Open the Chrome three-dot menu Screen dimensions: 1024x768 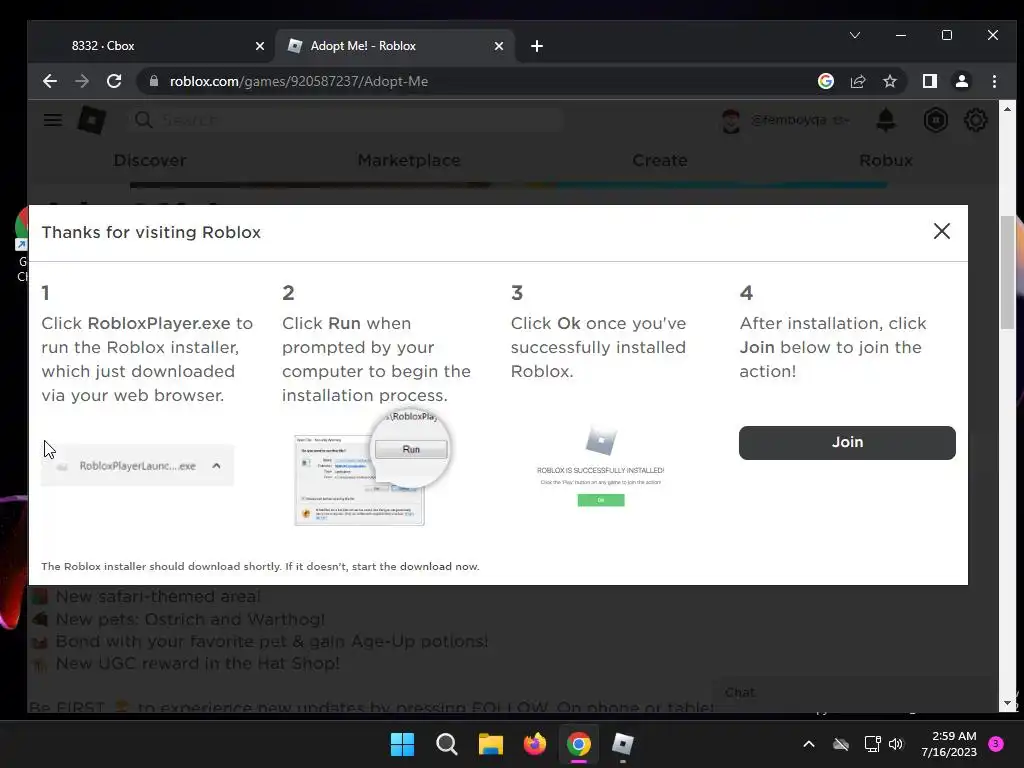(x=994, y=81)
